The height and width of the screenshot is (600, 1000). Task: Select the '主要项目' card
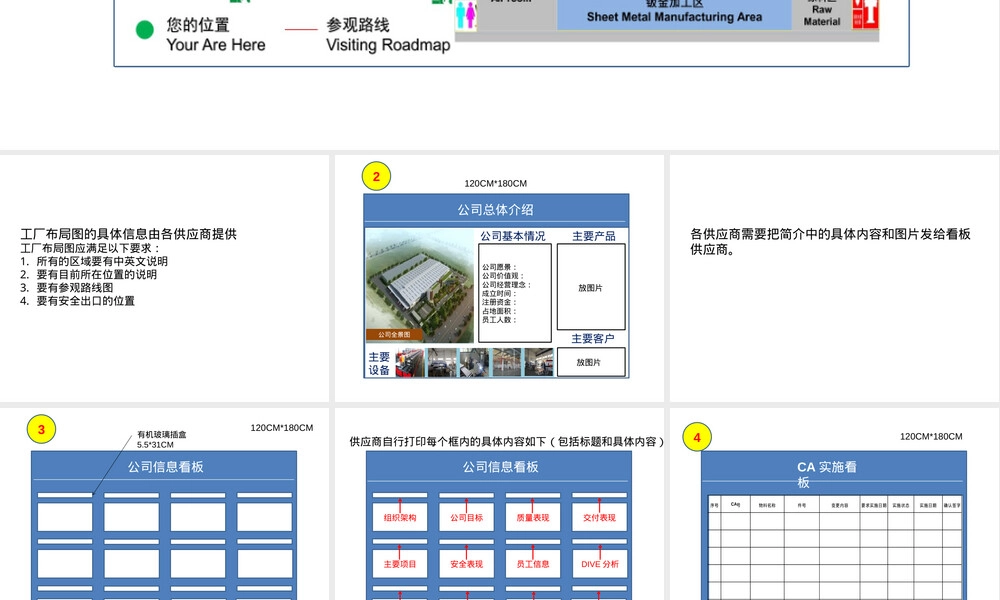[400, 564]
